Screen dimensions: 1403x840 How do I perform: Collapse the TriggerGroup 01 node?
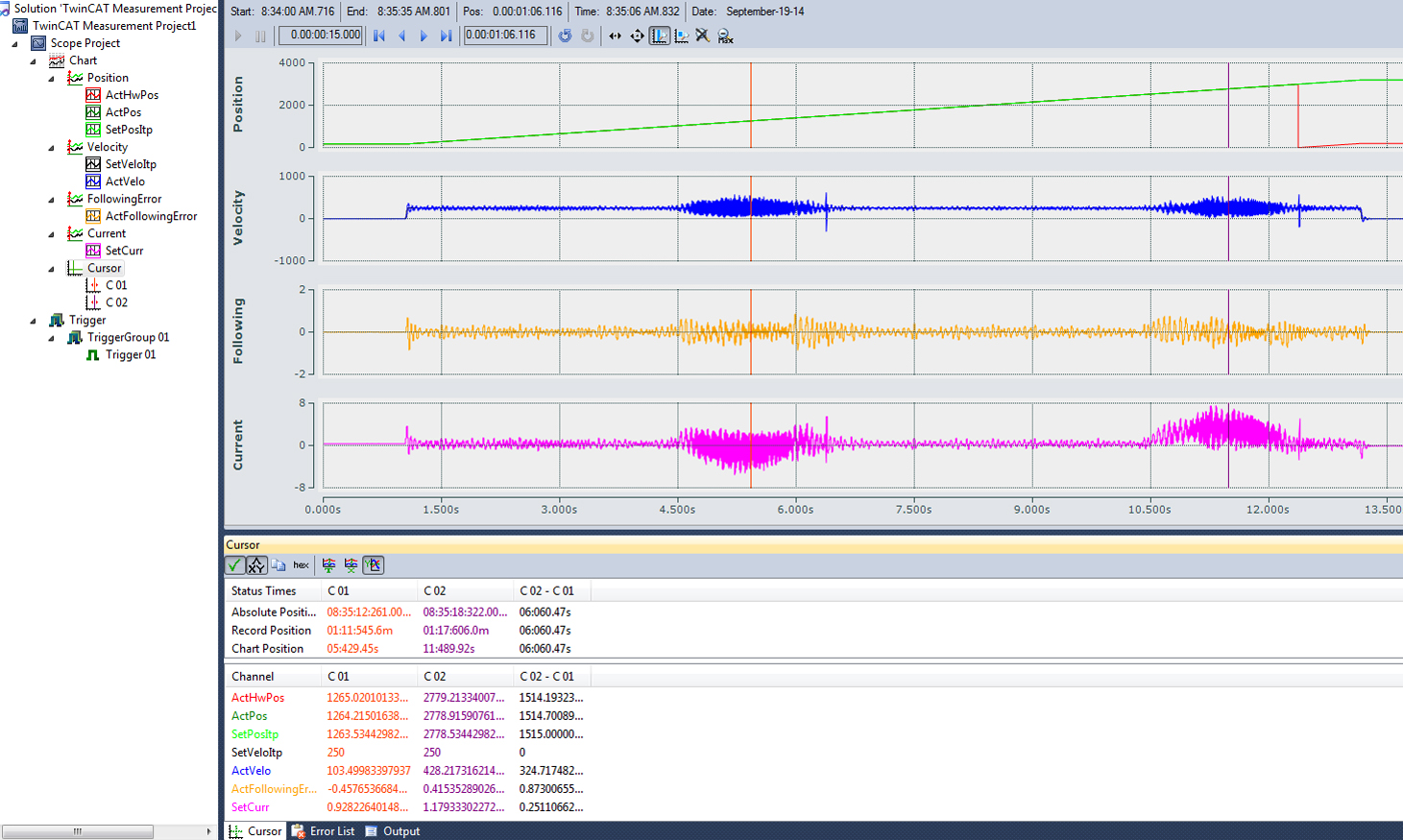(51, 339)
